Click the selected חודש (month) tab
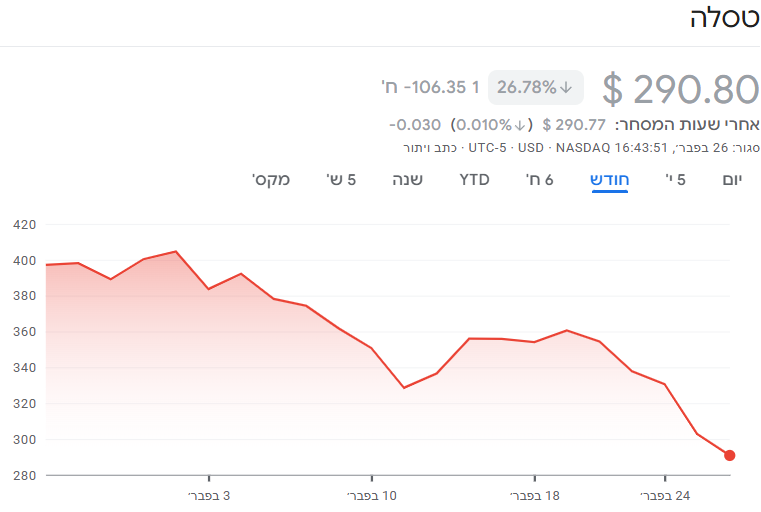The width and height of the screenshot is (761, 512). [x=610, y=180]
